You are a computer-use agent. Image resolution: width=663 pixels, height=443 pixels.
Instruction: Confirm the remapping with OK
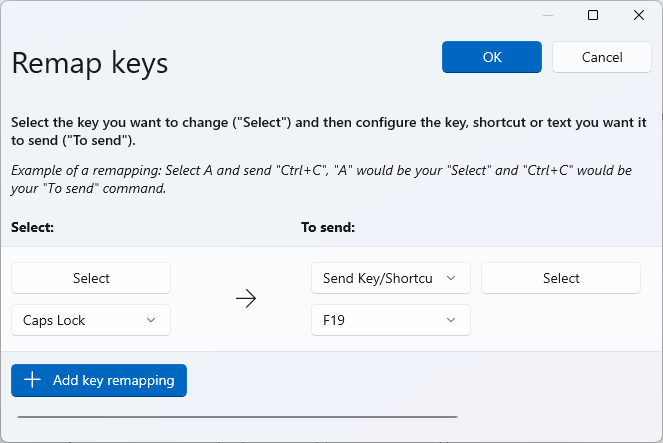(492, 57)
